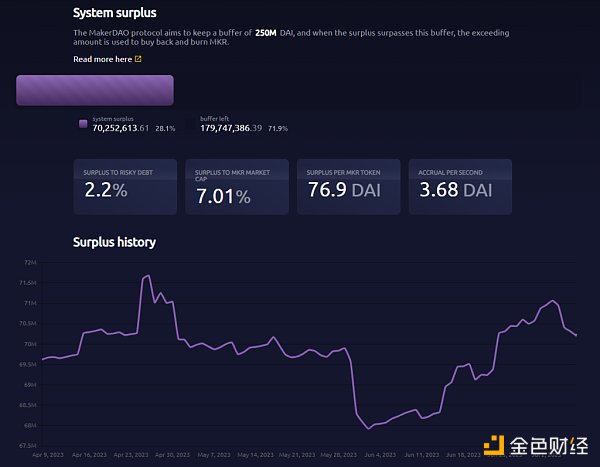Click the May 14, 2023 x-axis date
The image size is (600, 467).
coord(255,455)
